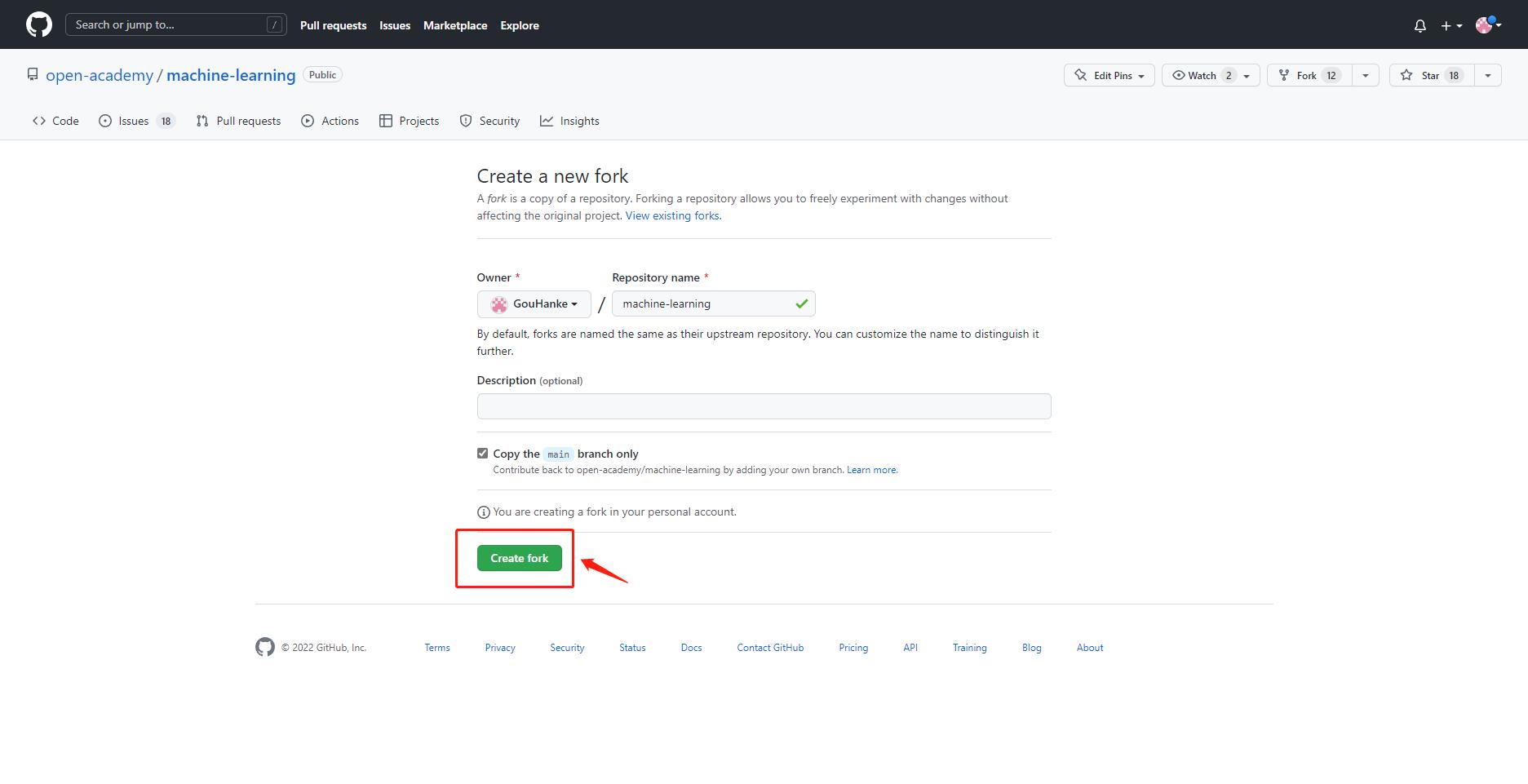This screenshot has height=784, width=1528.
Task: Open footer About link
Action: point(1090,648)
